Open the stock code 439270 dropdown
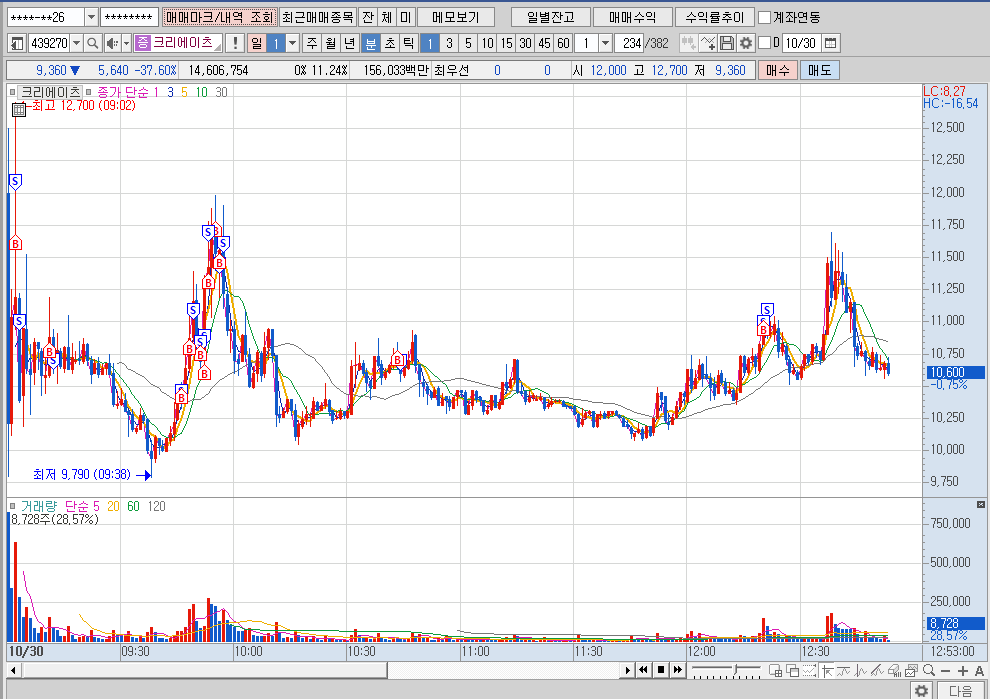 [76, 43]
